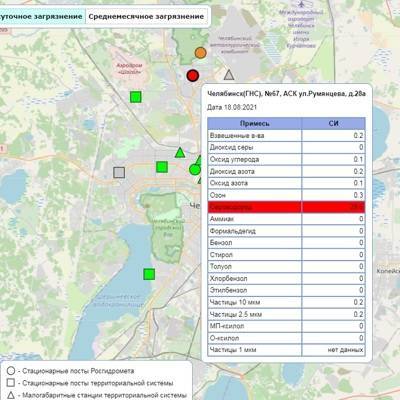Click legend text Стационарные посты территориальной системы
The height and width of the screenshot is (400, 400).
98,383
